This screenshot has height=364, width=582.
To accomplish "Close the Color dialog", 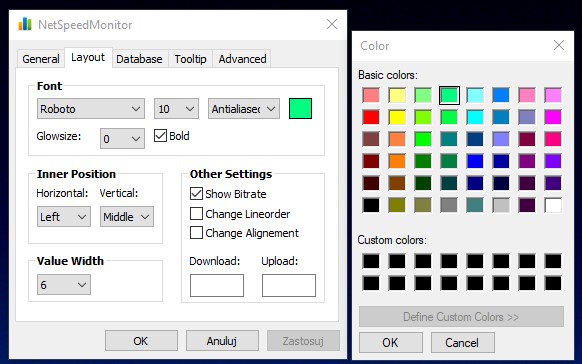I will click(559, 45).
